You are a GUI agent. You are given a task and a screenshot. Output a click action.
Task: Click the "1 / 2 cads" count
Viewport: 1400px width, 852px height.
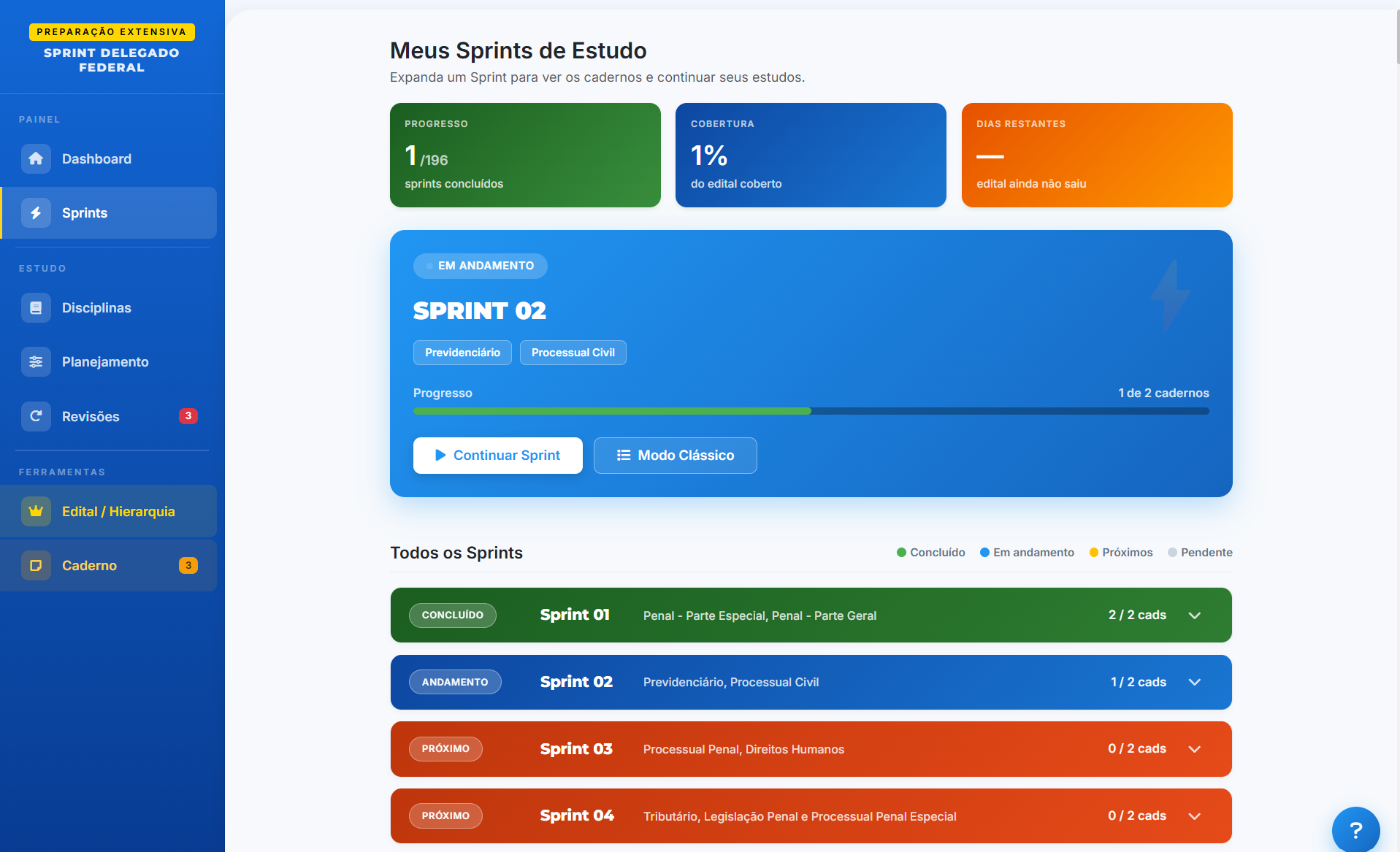tap(1139, 682)
